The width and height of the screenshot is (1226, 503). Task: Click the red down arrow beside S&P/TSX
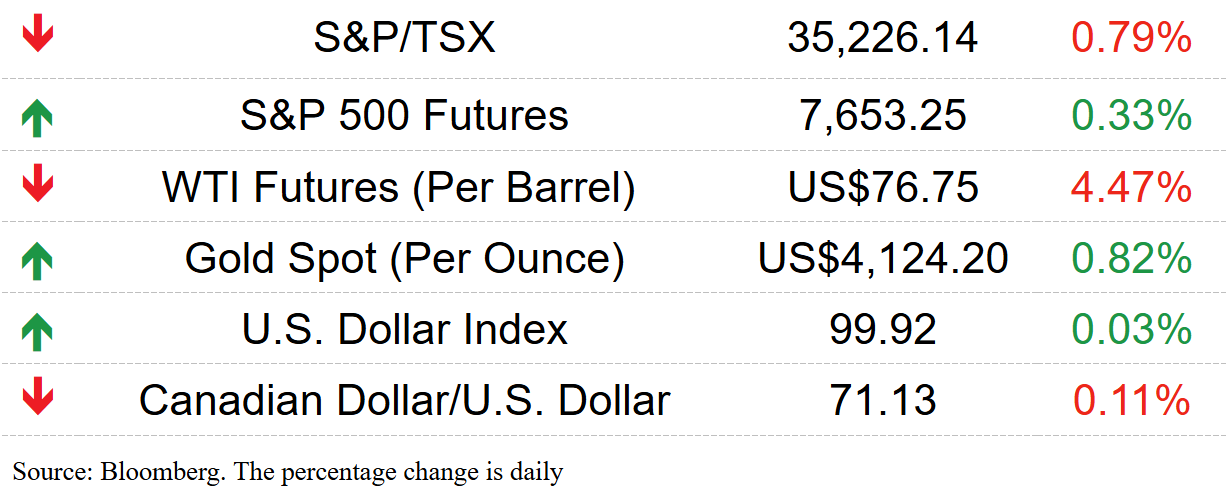pyautogui.click(x=37, y=36)
